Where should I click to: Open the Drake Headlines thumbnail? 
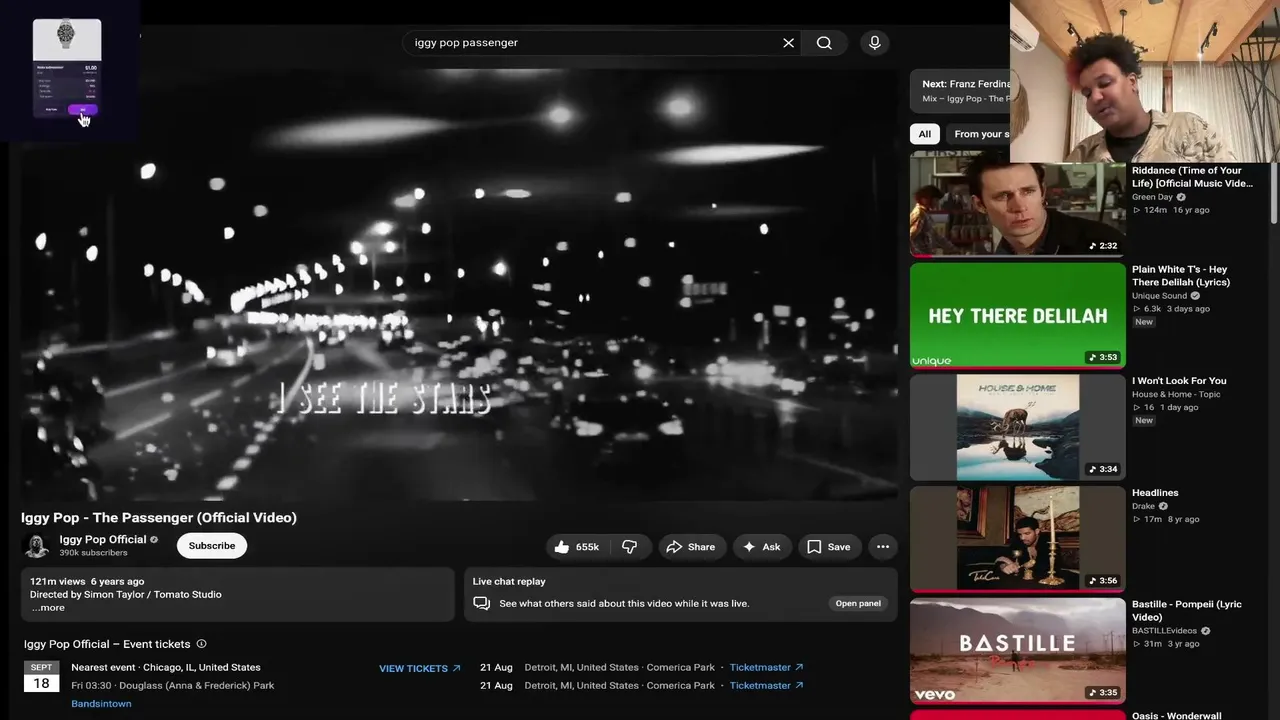[1017, 539]
